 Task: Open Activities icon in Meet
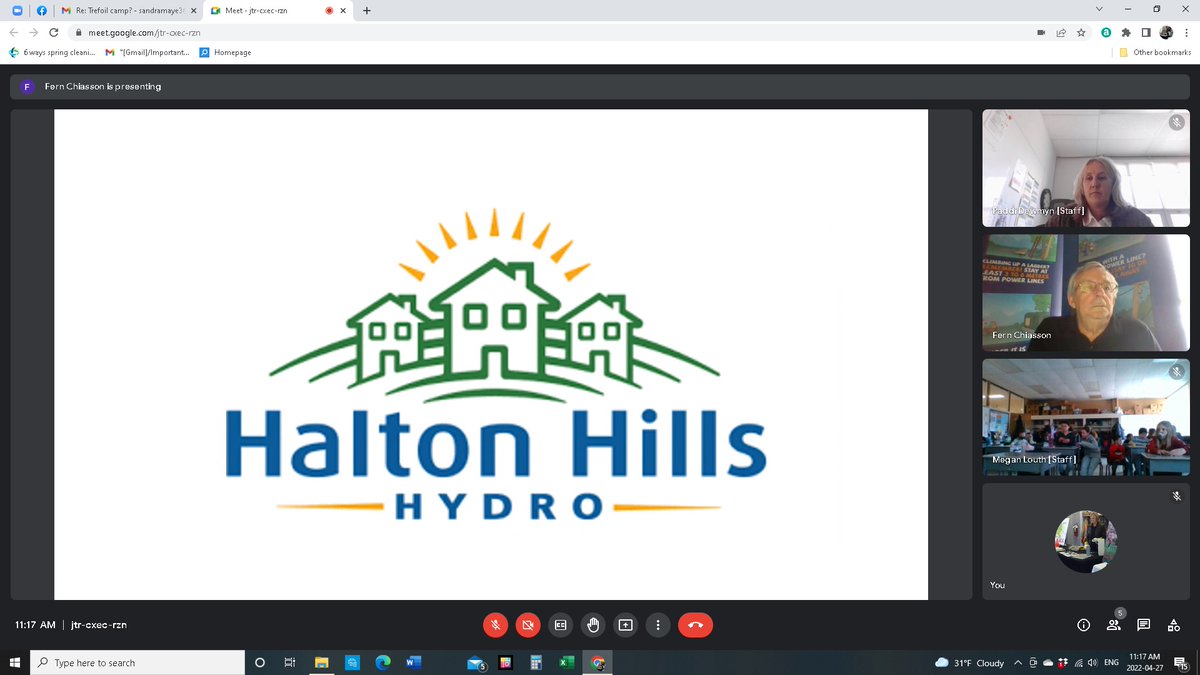coord(1174,625)
